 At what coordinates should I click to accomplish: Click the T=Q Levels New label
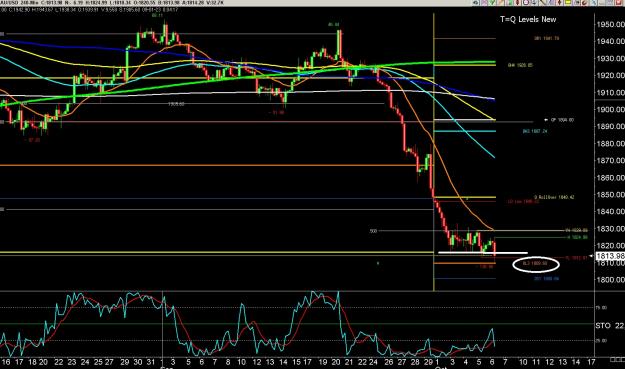tap(528, 19)
